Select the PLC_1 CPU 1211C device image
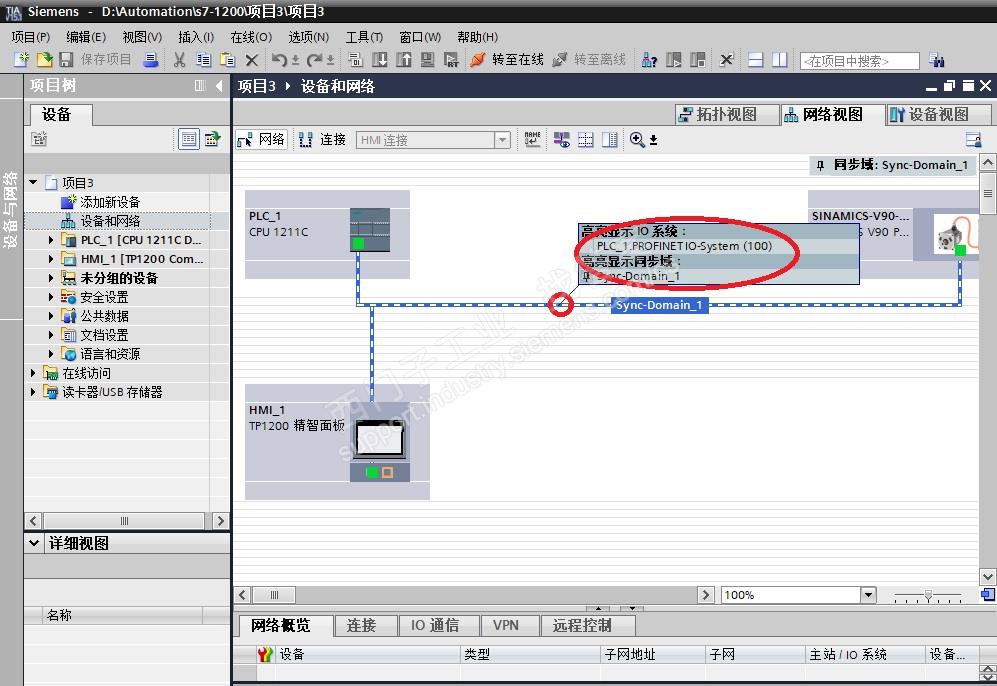 pyautogui.click(x=370, y=230)
